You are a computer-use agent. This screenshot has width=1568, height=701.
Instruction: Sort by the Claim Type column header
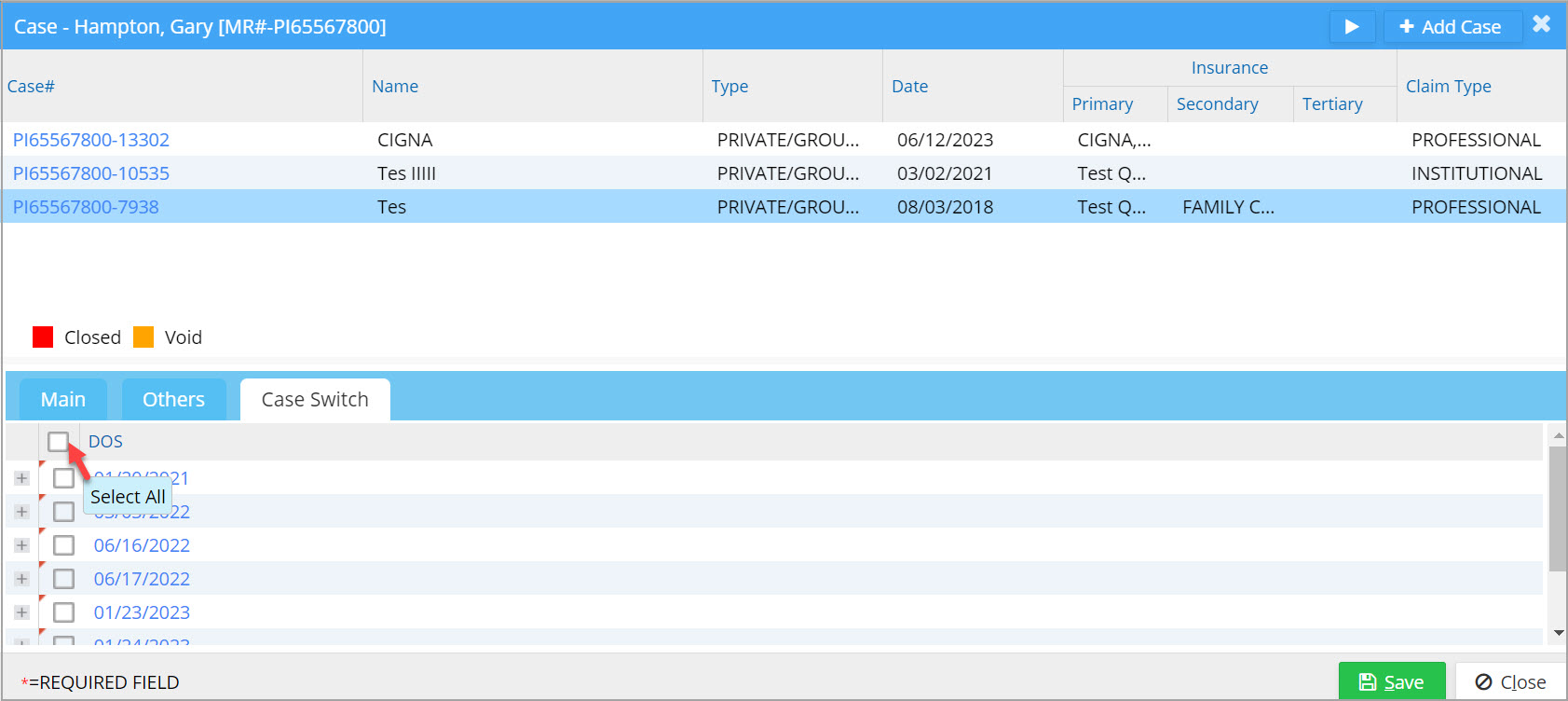click(x=1448, y=86)
